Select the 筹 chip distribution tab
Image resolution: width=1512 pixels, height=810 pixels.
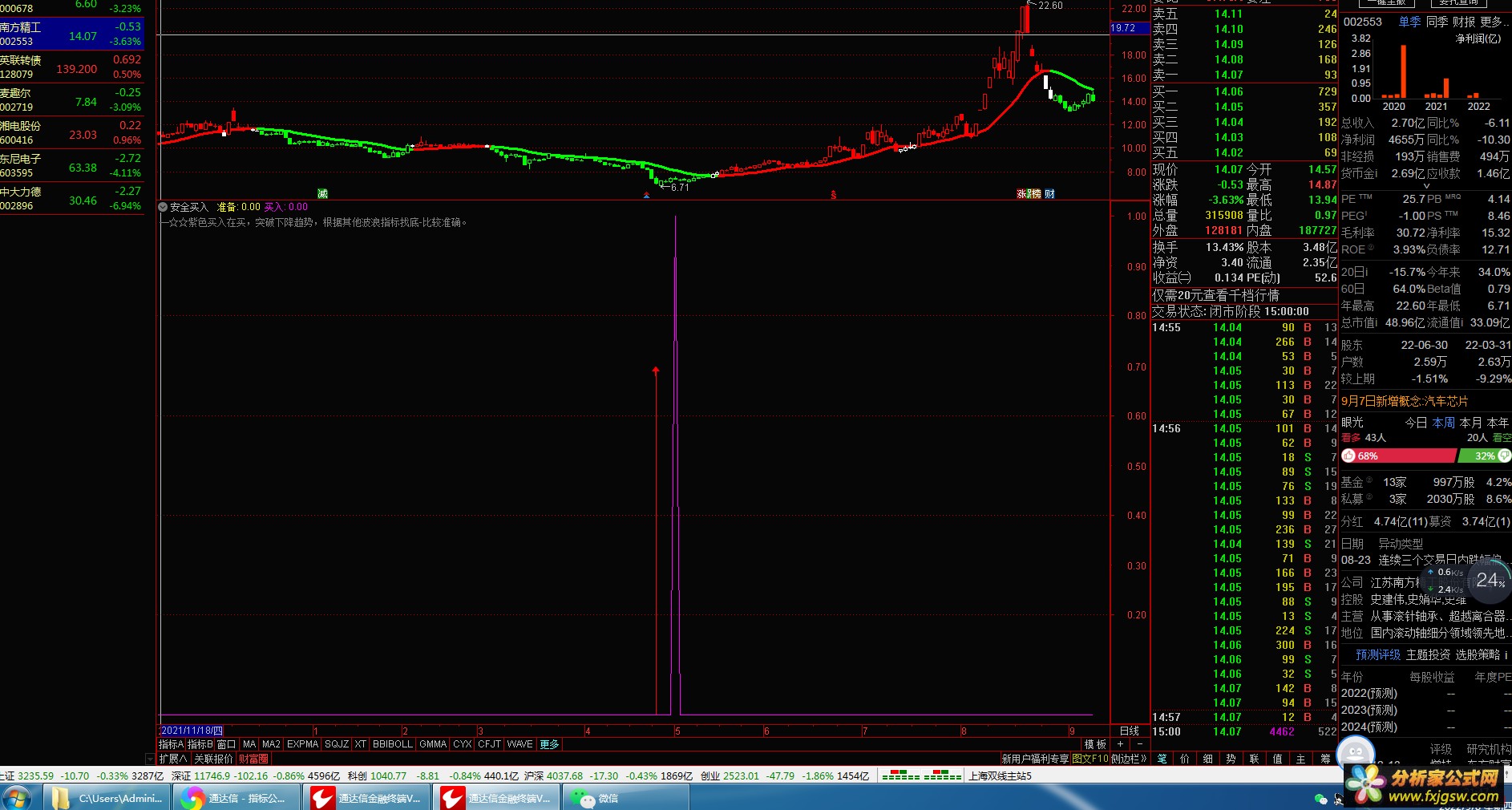(x=1325, y=759)
